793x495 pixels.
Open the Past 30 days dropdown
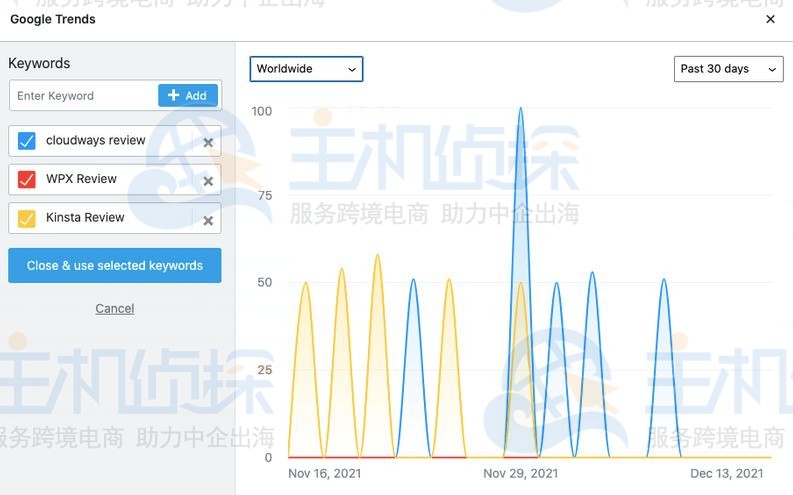click(x=728, y=69)
